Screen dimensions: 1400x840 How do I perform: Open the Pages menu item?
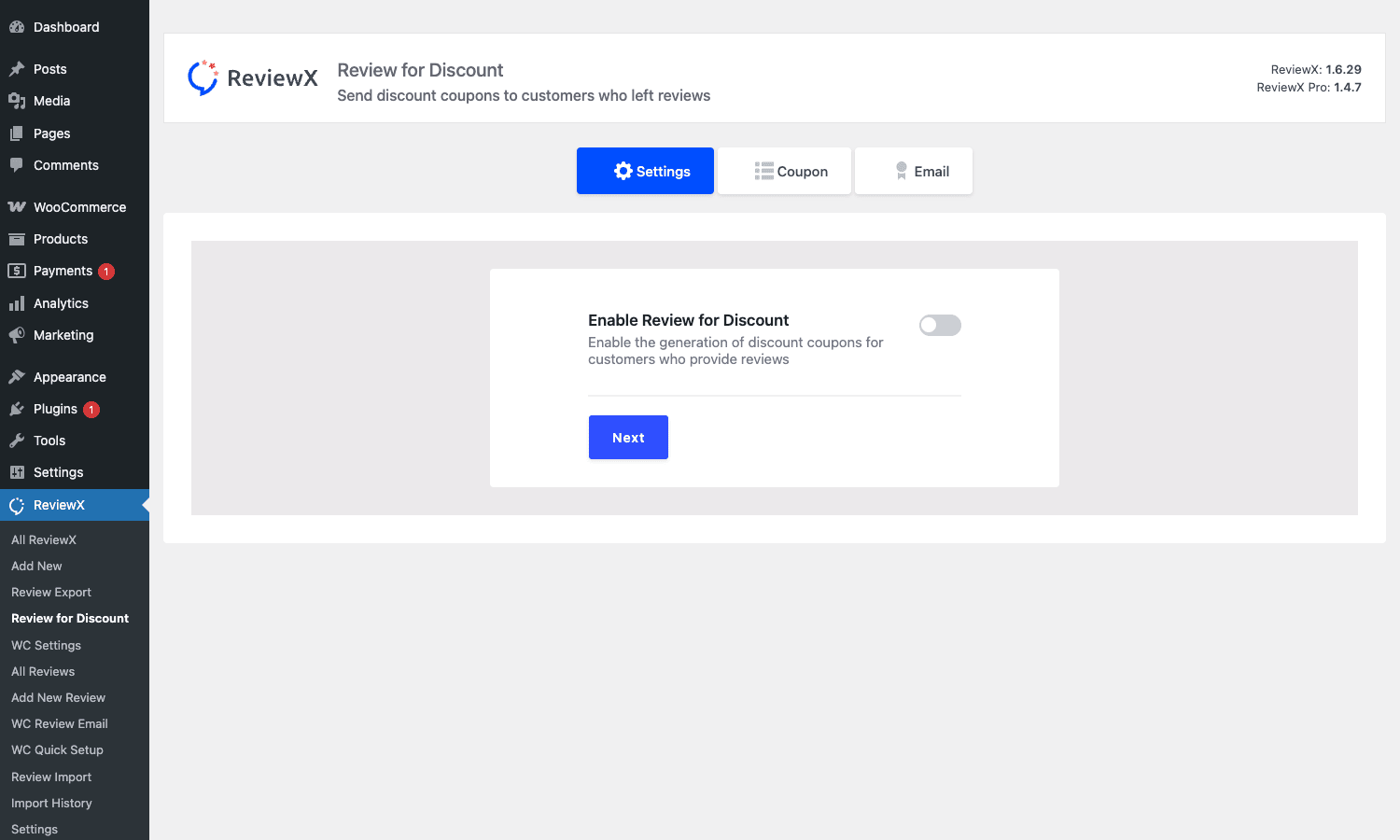pyautogui.click(x=75, y=133)
